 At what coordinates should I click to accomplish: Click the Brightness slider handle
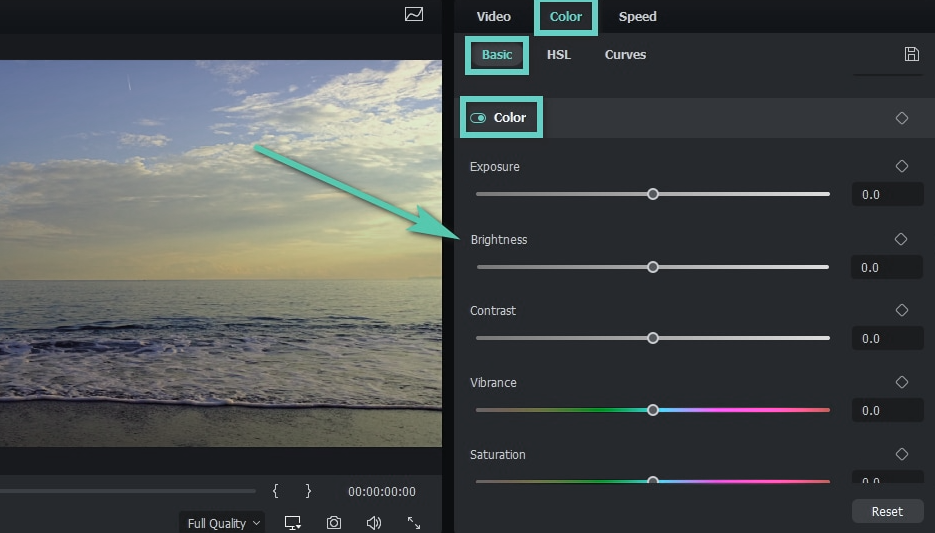(653, 267)
